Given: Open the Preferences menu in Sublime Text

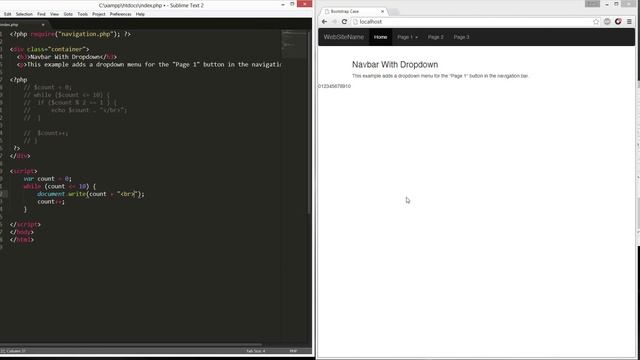Looking at the screenshot, I should 120,14.
